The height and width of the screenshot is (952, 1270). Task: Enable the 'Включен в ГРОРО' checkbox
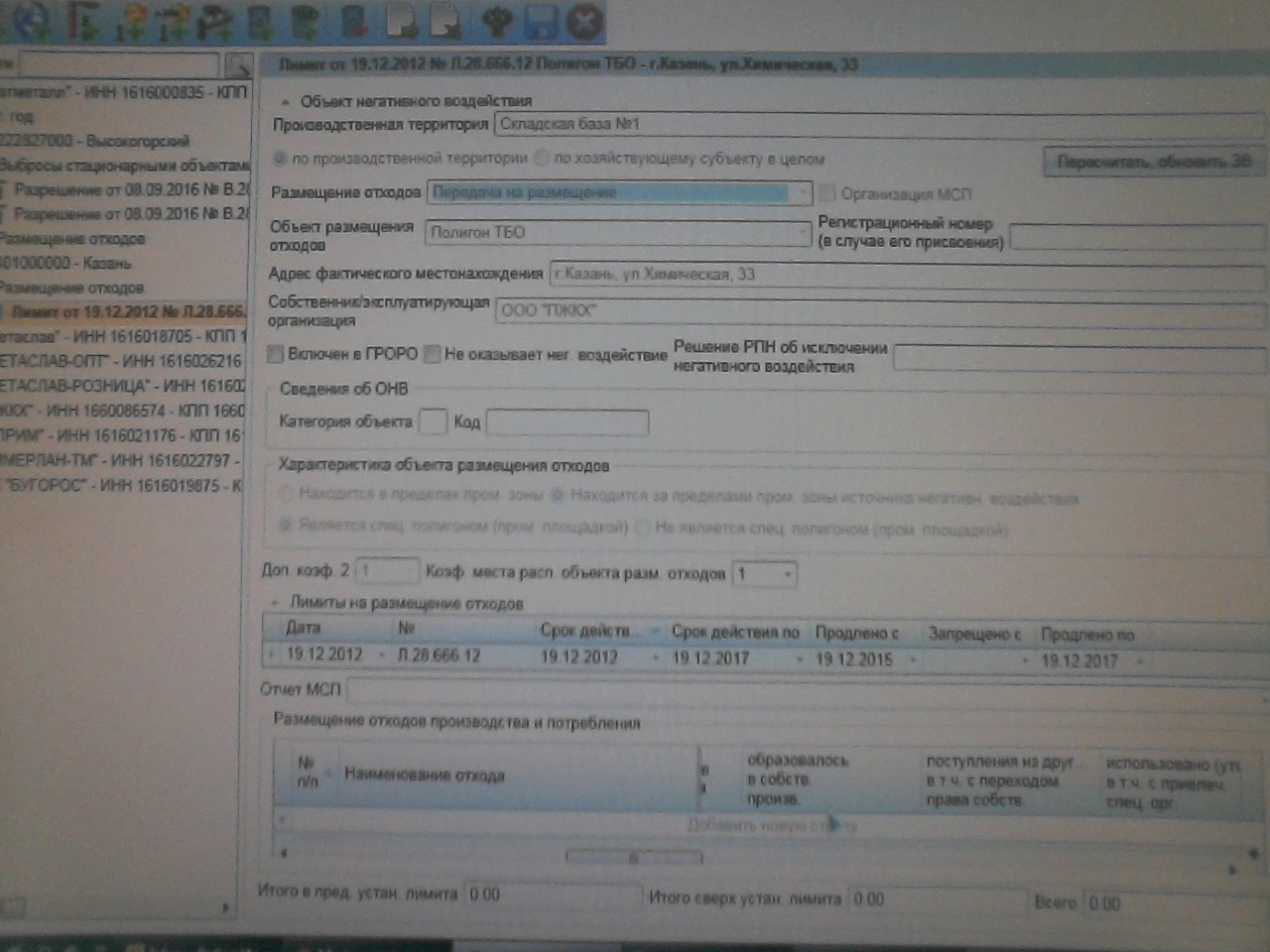pos(276,354)
